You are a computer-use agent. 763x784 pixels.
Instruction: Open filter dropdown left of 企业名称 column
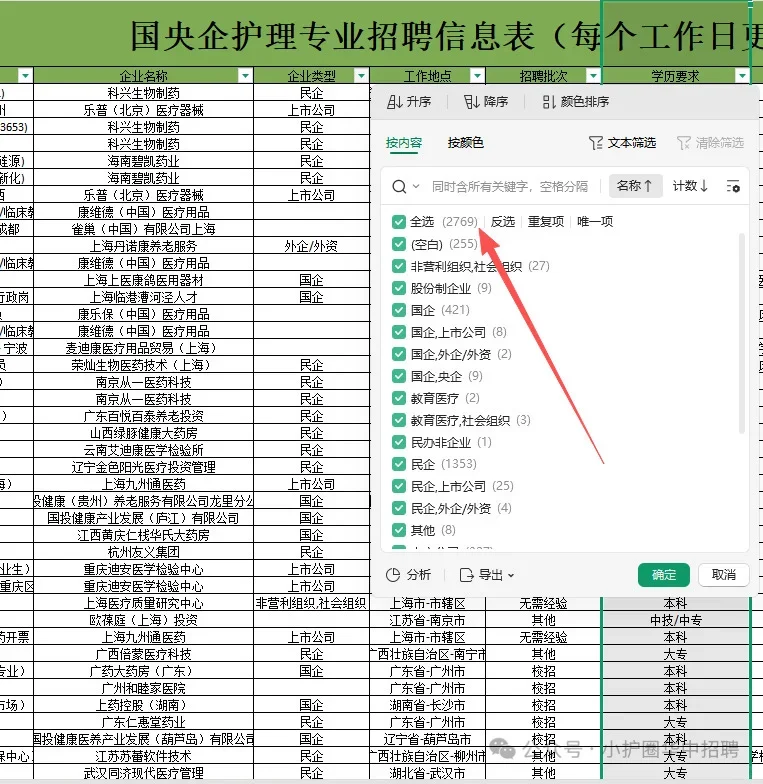point(25,76)
